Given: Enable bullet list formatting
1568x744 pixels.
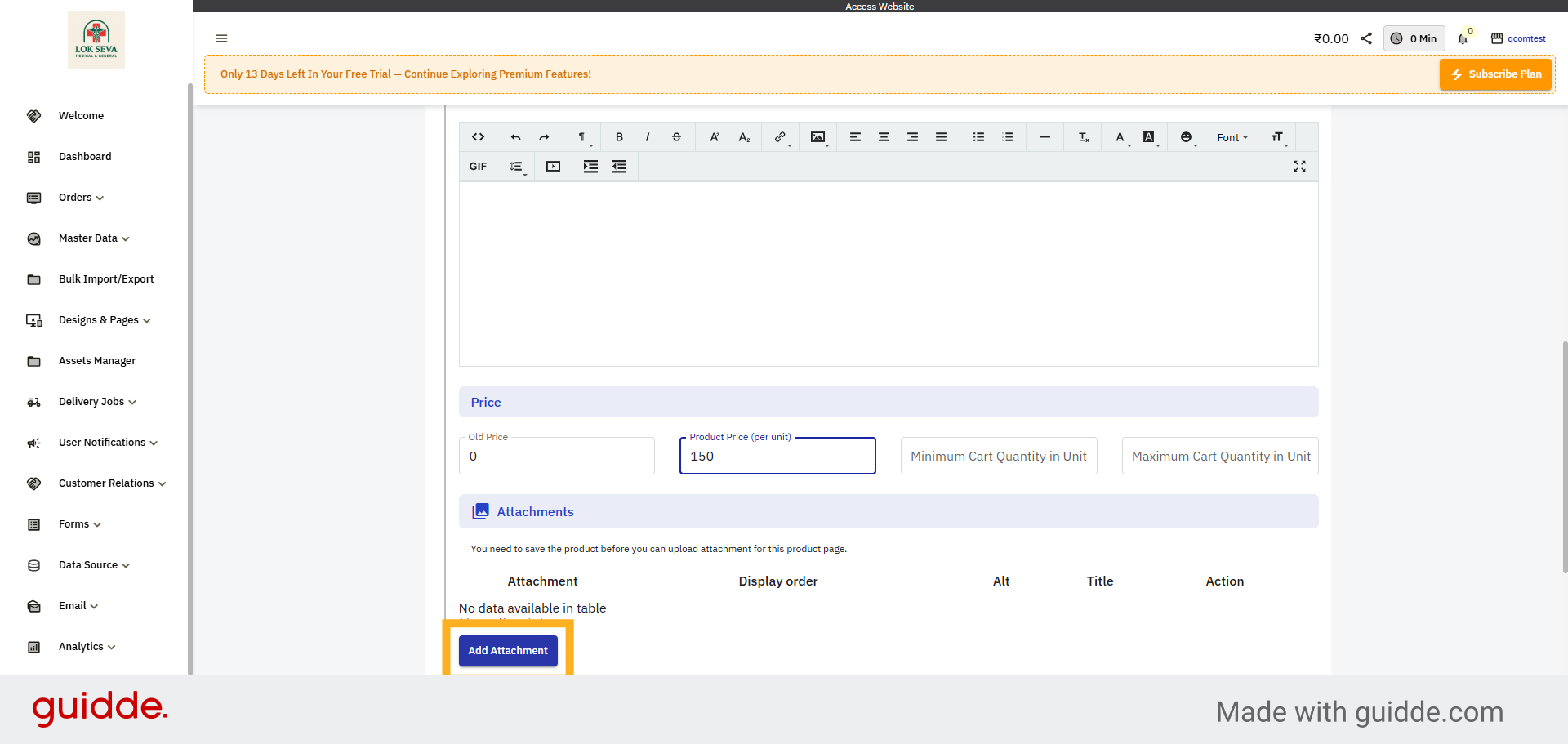Looking at the screenshot, I should click(x=978, y=137).
